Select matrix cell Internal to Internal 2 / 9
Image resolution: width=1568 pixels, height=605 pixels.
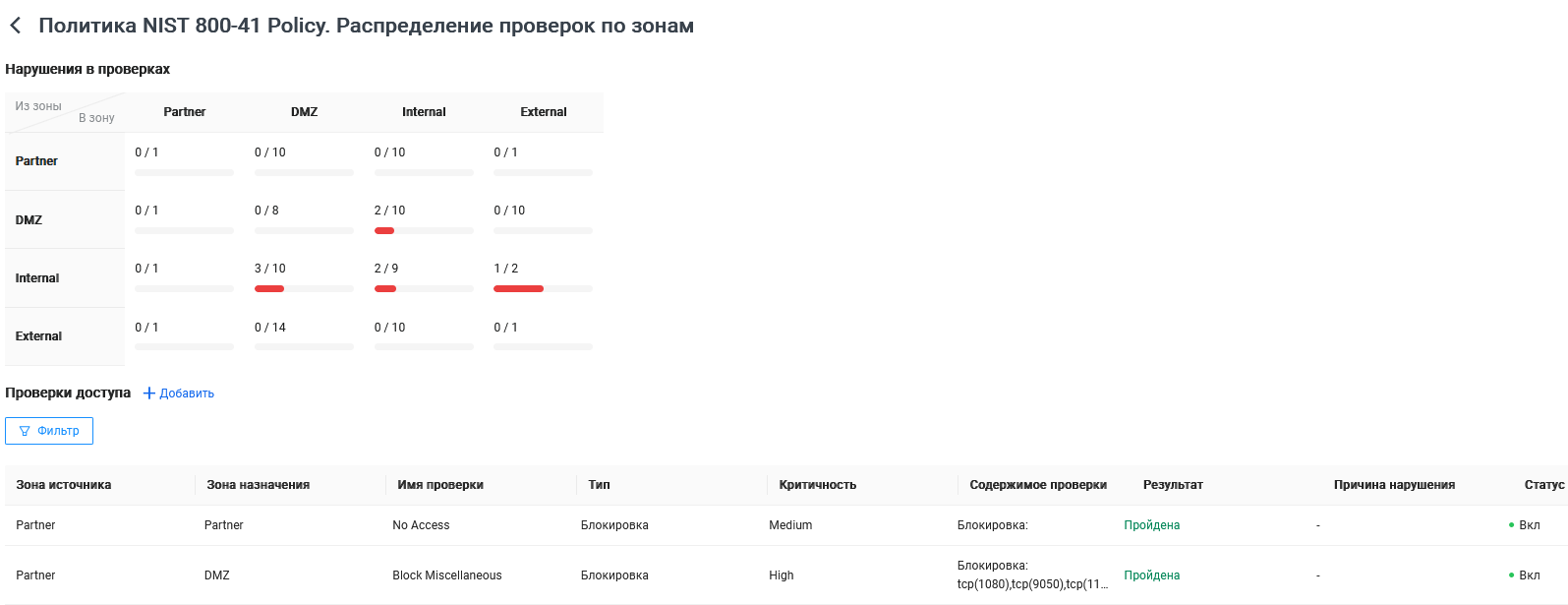[x=424, y=277]
